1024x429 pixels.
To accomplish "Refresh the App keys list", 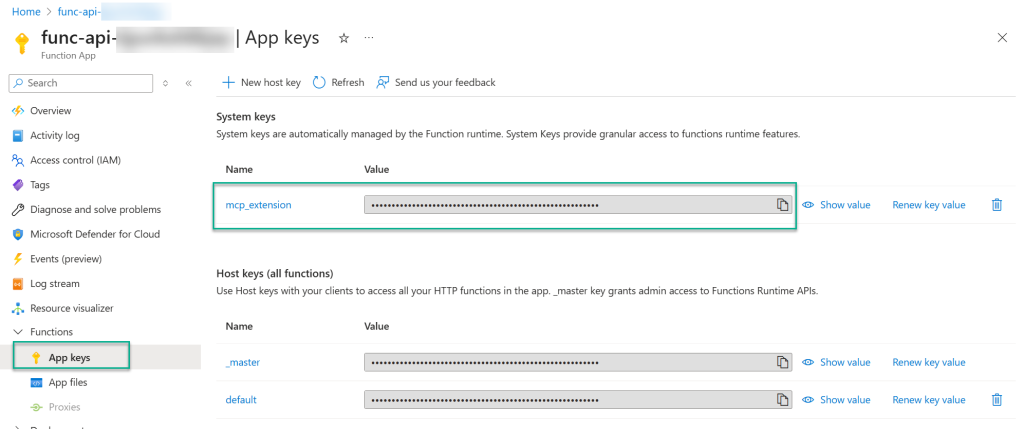I will tap(339, 82).
